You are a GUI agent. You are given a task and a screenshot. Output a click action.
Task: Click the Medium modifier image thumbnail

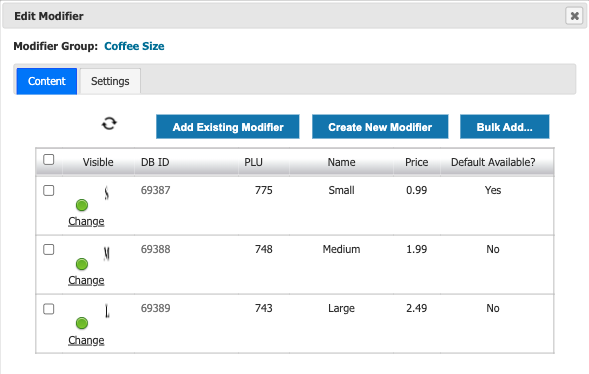[x=107, y=254]
